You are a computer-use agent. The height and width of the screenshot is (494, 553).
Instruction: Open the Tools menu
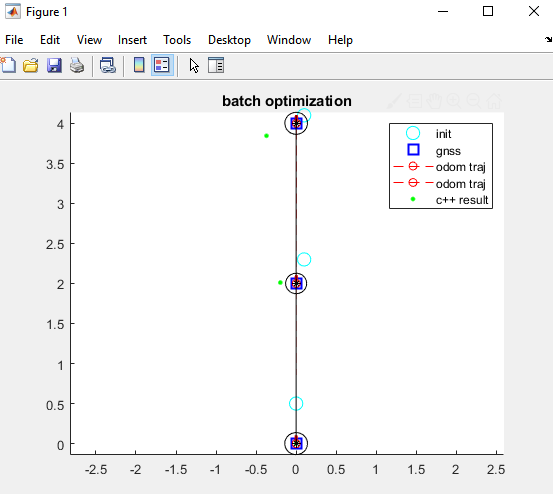(x=177, y=40)
